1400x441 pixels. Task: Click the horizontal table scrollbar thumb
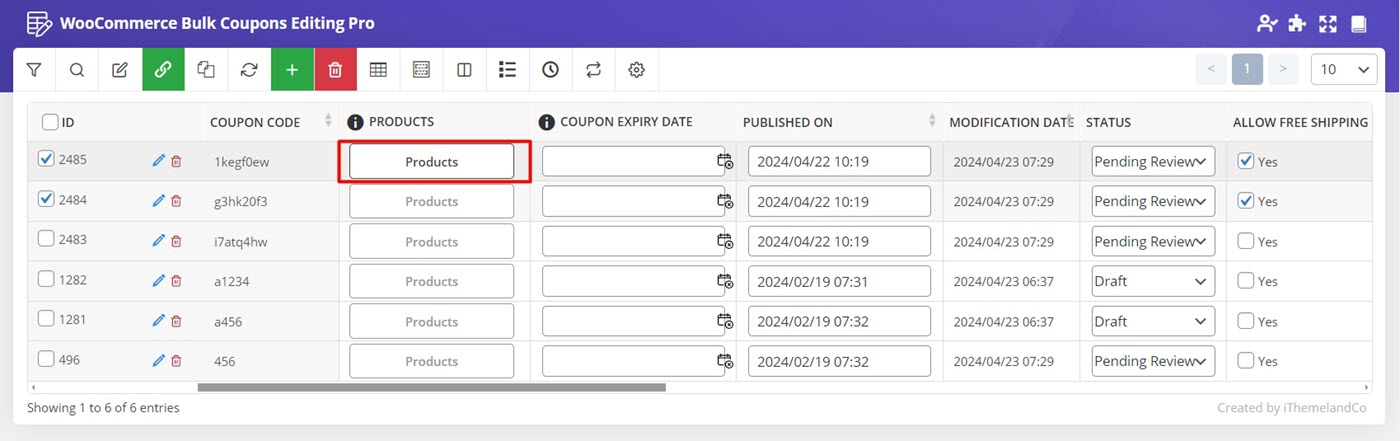pos(431,387)
